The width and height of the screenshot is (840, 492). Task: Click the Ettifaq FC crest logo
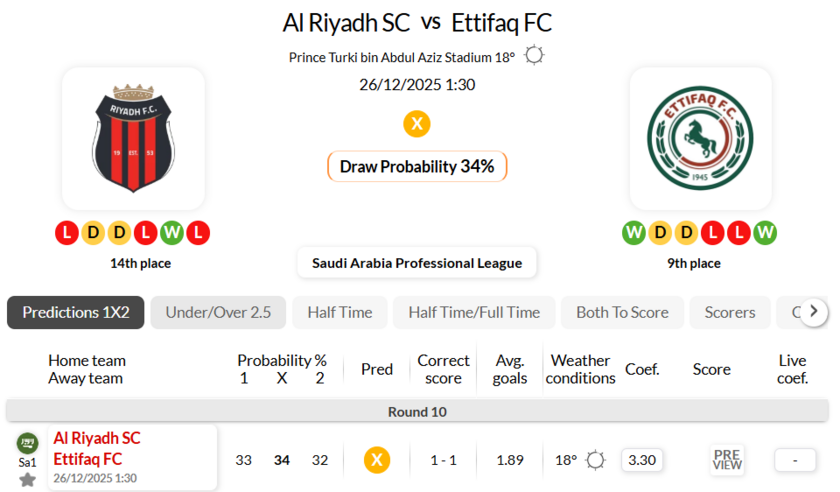(x=700, y=138)
